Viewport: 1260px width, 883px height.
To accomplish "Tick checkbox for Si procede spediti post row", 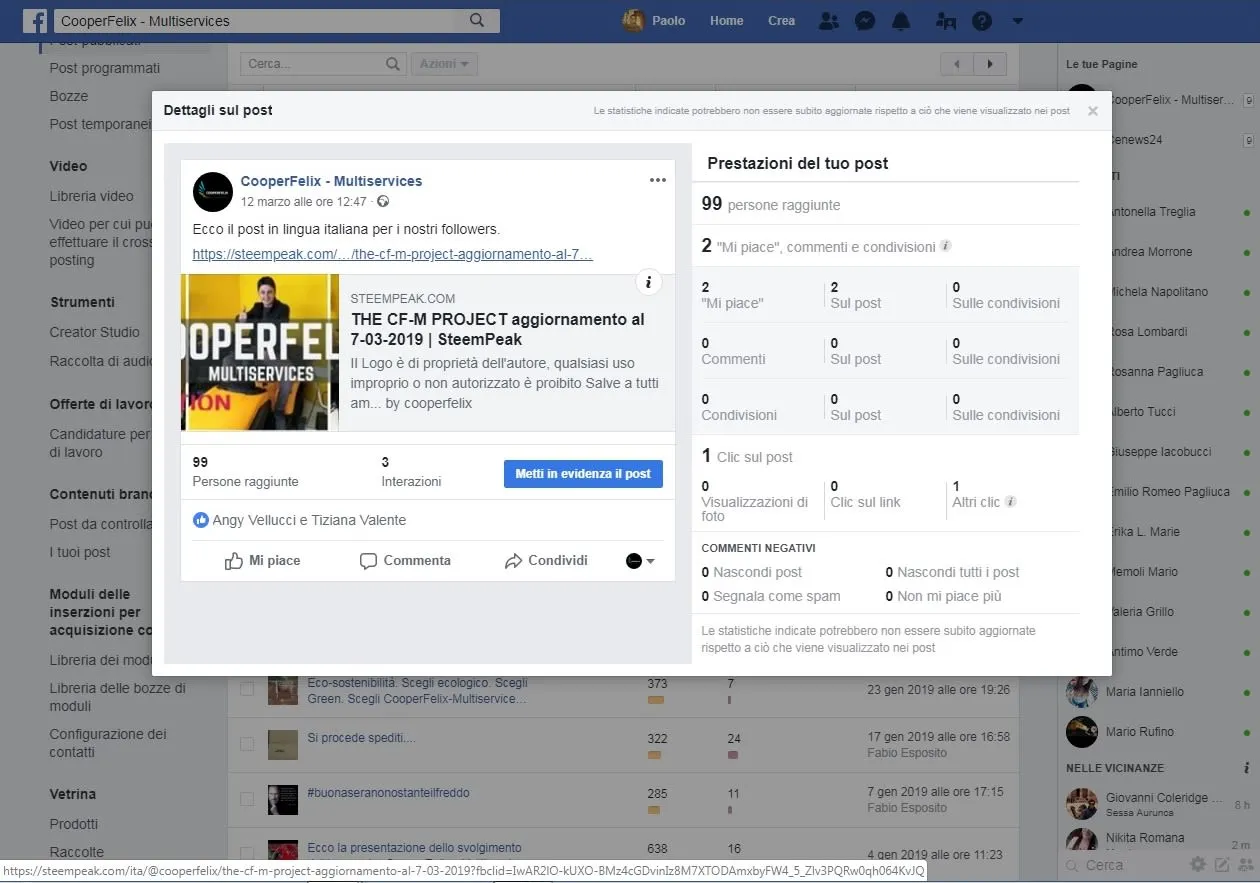I will (247, 744).
